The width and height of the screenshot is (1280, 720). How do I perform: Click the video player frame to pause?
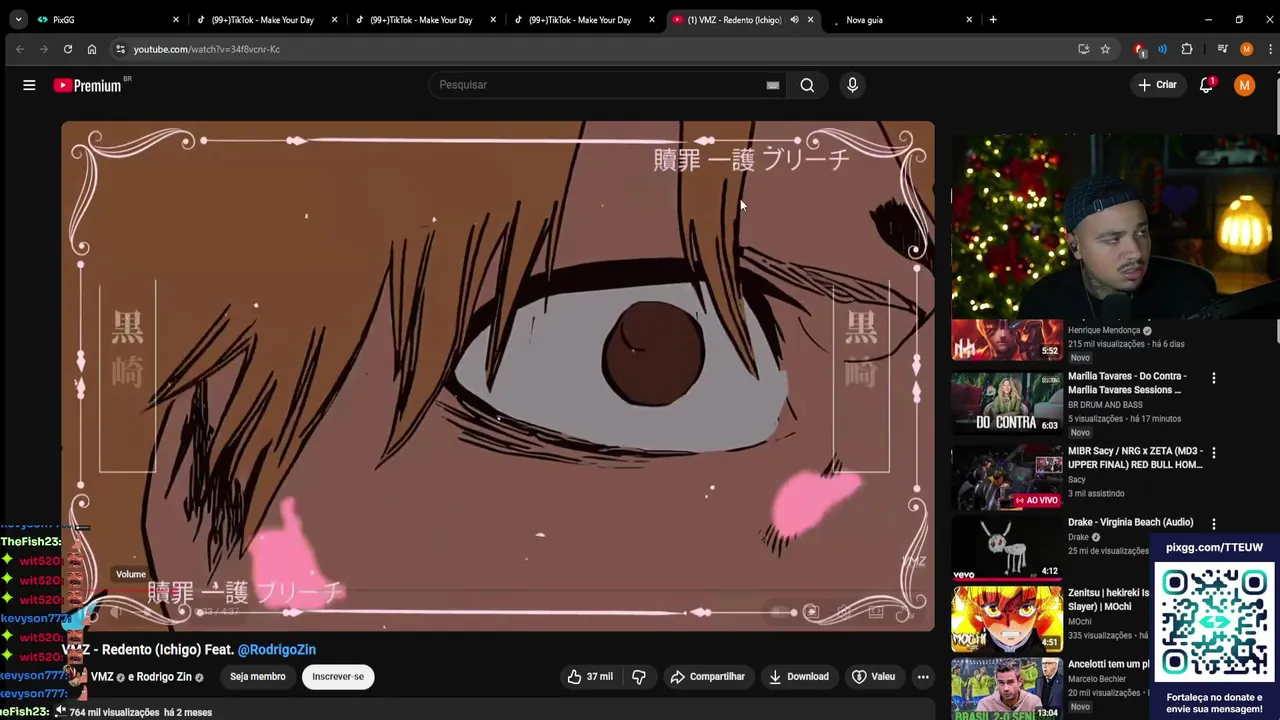498,375
